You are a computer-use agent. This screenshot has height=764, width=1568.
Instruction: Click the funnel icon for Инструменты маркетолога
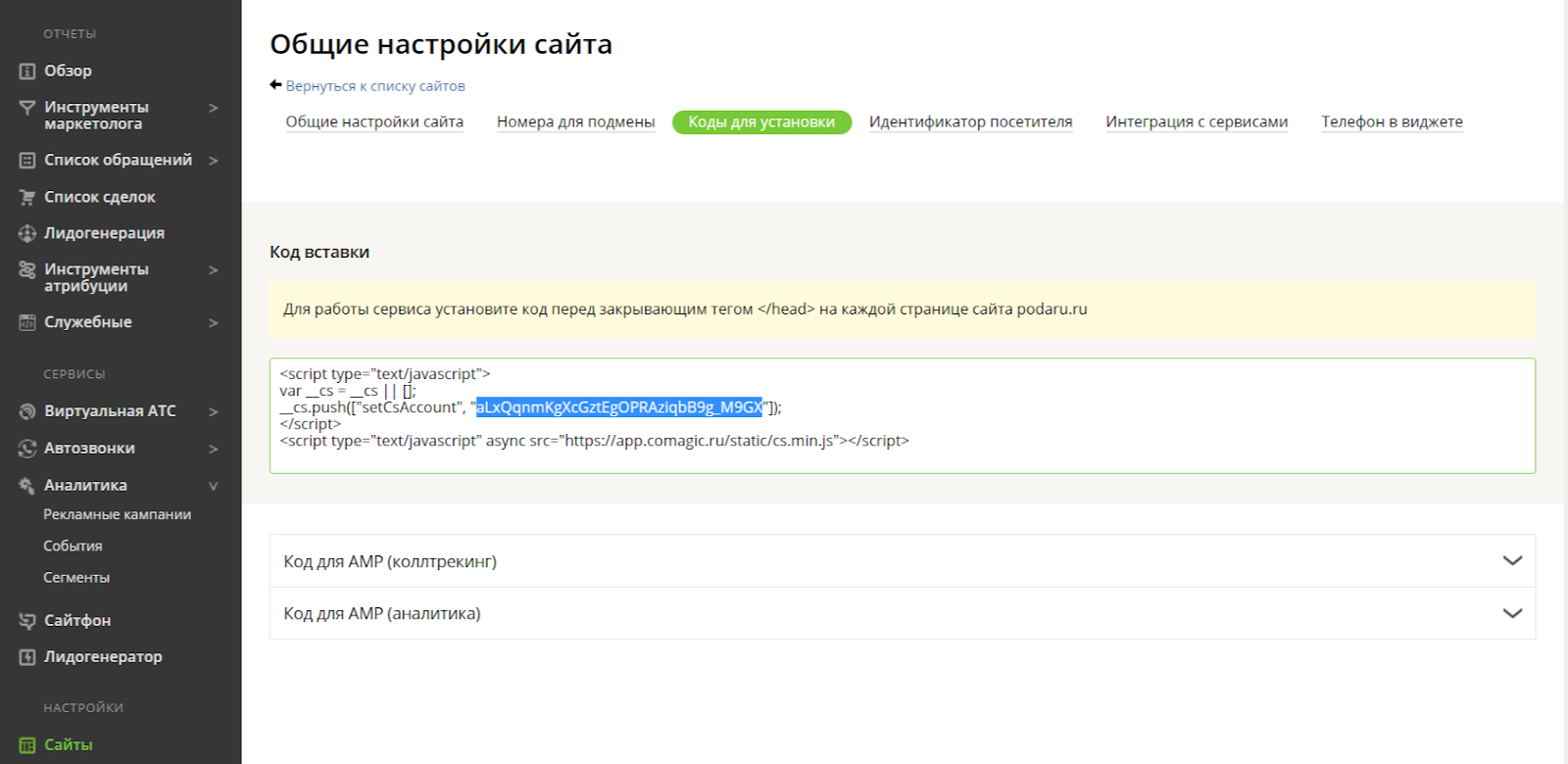pyautogui.click(x=27, y=108)
